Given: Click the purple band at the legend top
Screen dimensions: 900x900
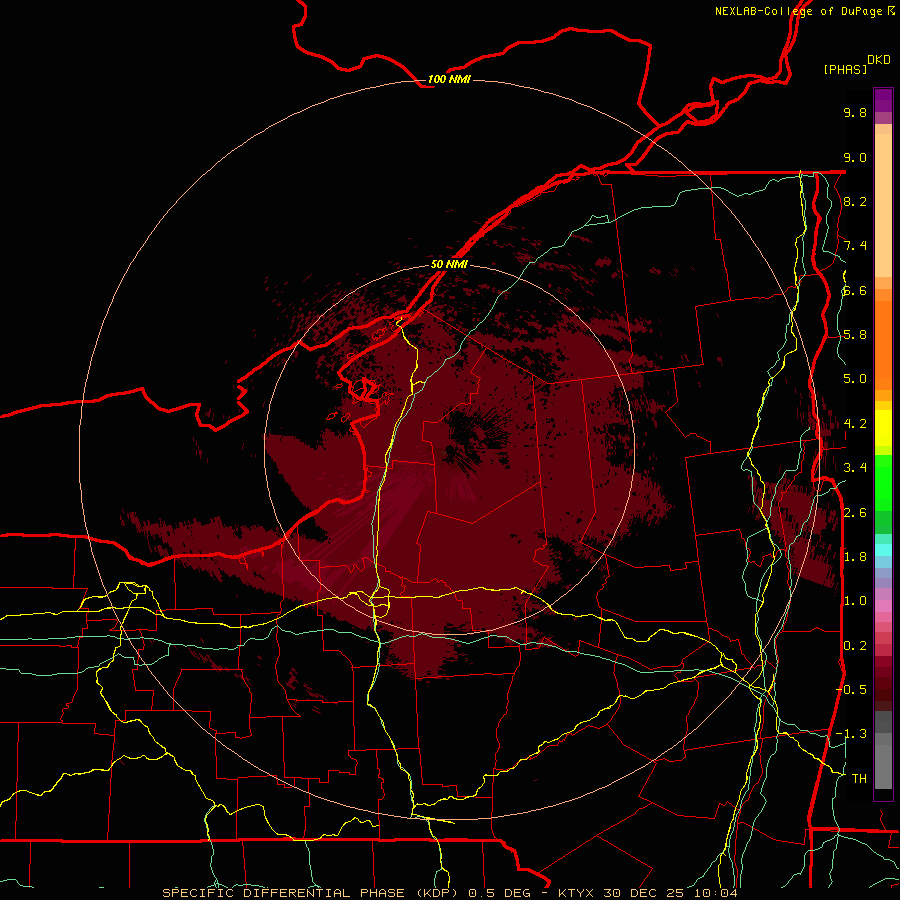Looking at the screenshot, I should pos(883,100).
